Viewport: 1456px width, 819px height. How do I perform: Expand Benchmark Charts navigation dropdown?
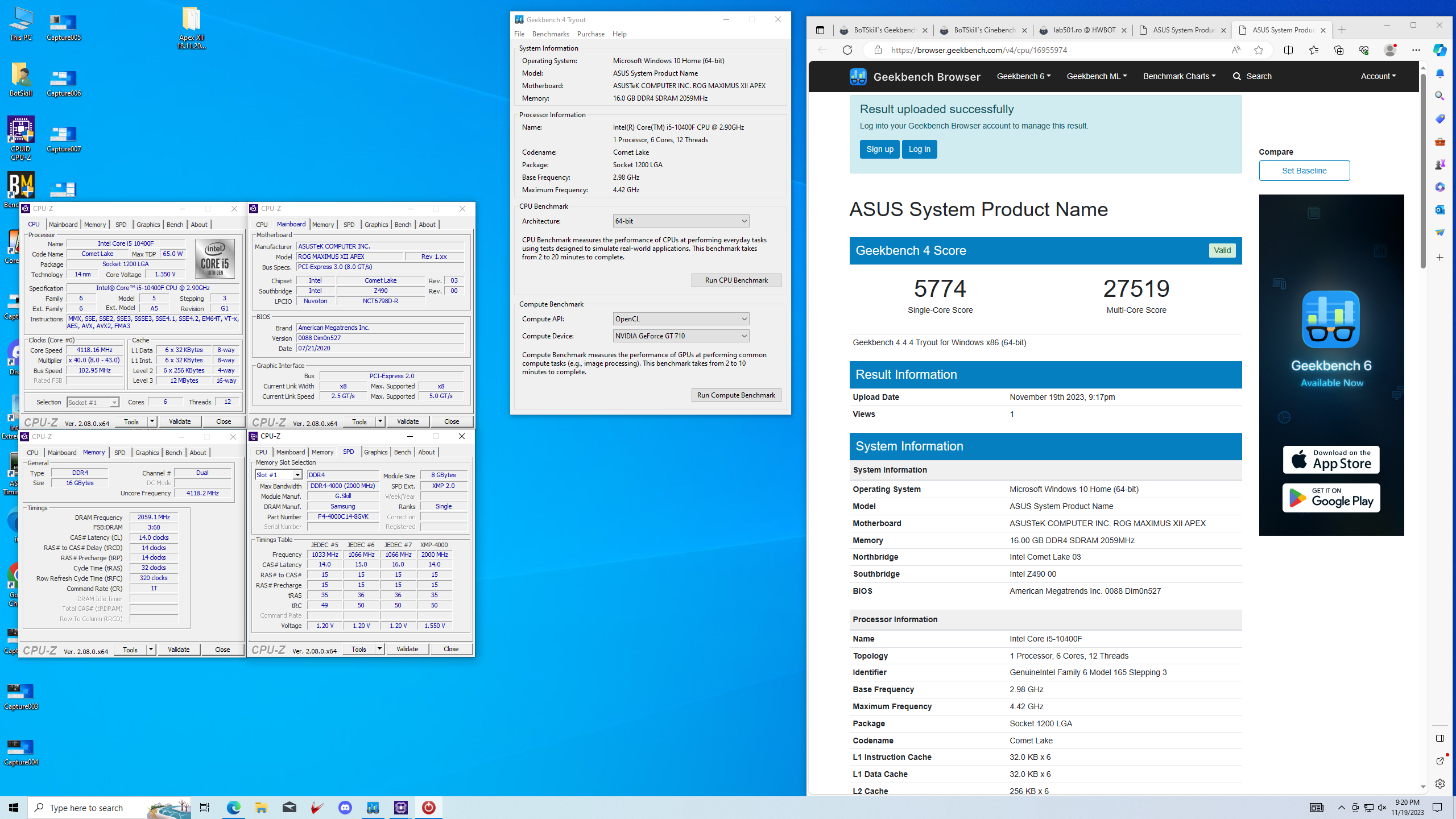pyautogui.click(x=1179, y=76)
